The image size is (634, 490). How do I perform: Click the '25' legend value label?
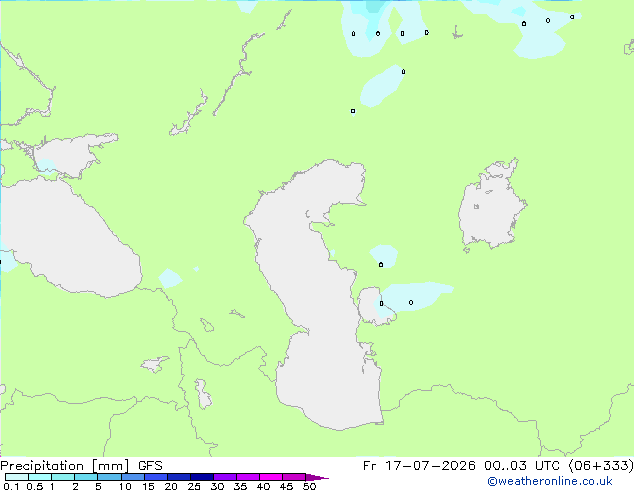[x=194, y=486]
